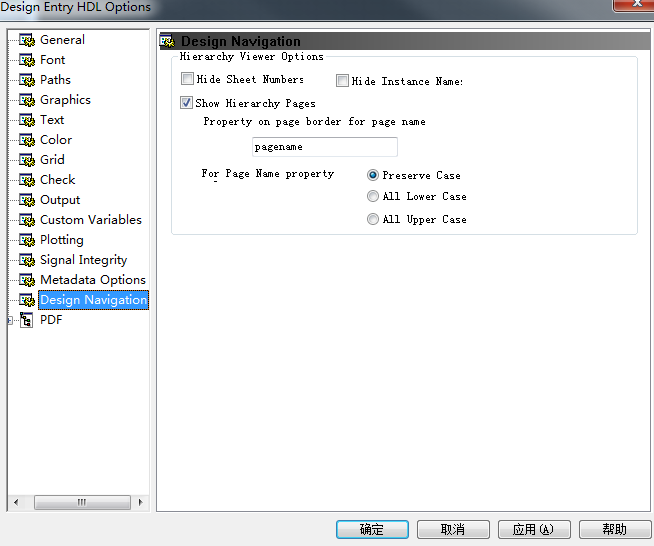
Task: Enable Hide Instance Name checkbox
Action: [342, 81]
